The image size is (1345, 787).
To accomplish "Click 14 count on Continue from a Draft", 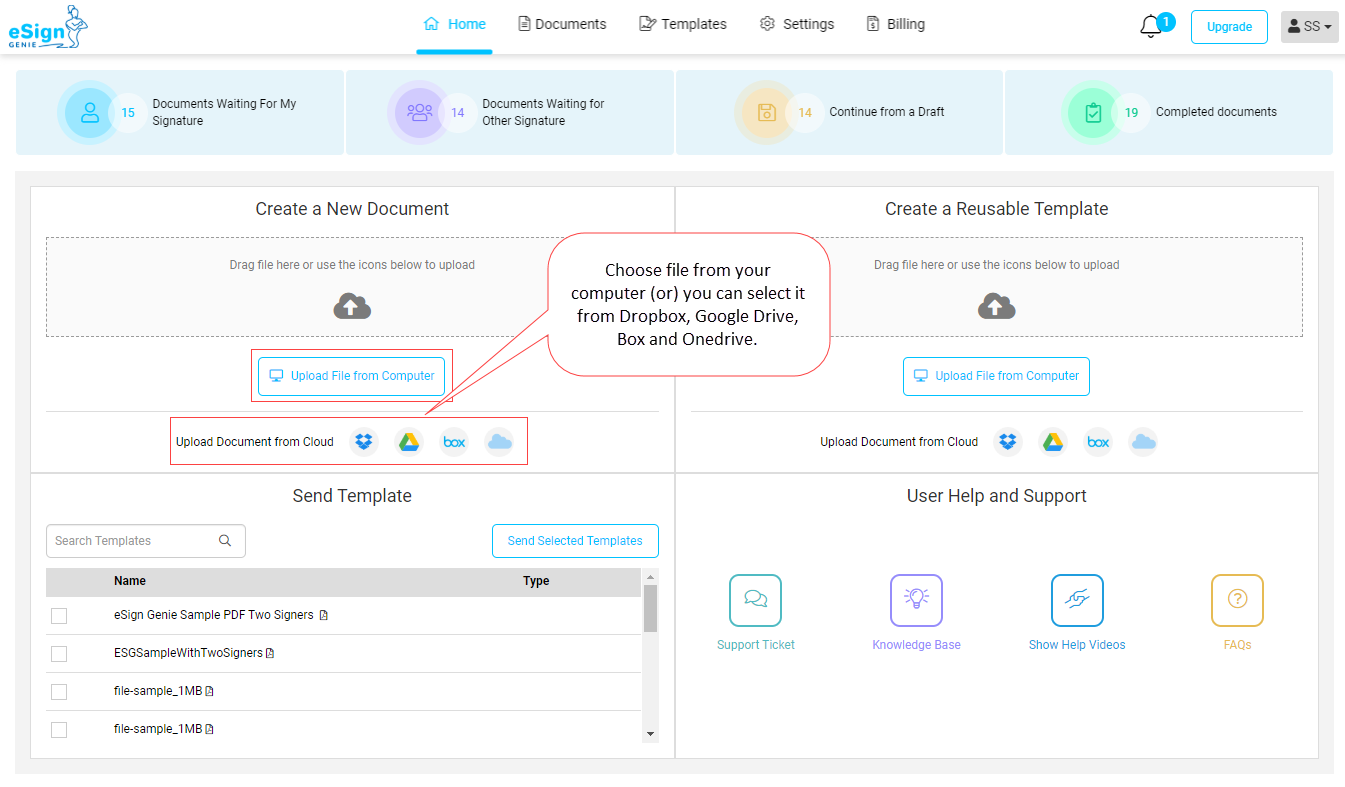I will [805, 113].
